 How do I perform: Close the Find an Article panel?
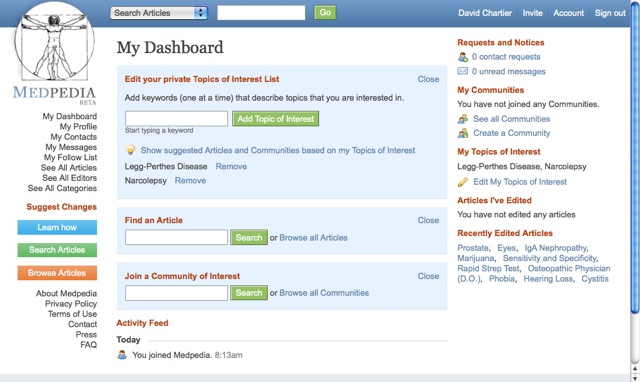tap(428, 220)
